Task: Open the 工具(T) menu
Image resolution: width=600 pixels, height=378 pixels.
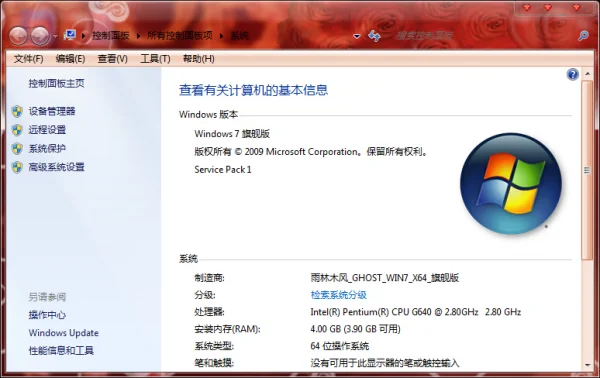Action: pos(155,59)
